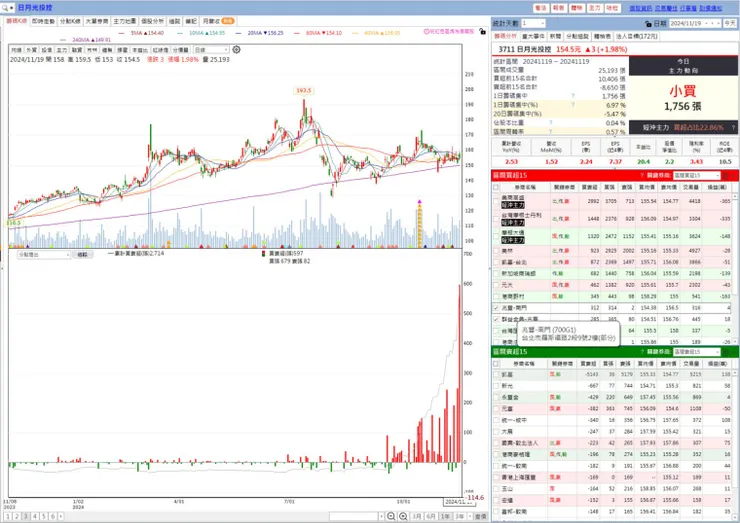Viewport: 740px width, 523px height.
Task: Open the 新聞 tab
Action: point(555,36)
